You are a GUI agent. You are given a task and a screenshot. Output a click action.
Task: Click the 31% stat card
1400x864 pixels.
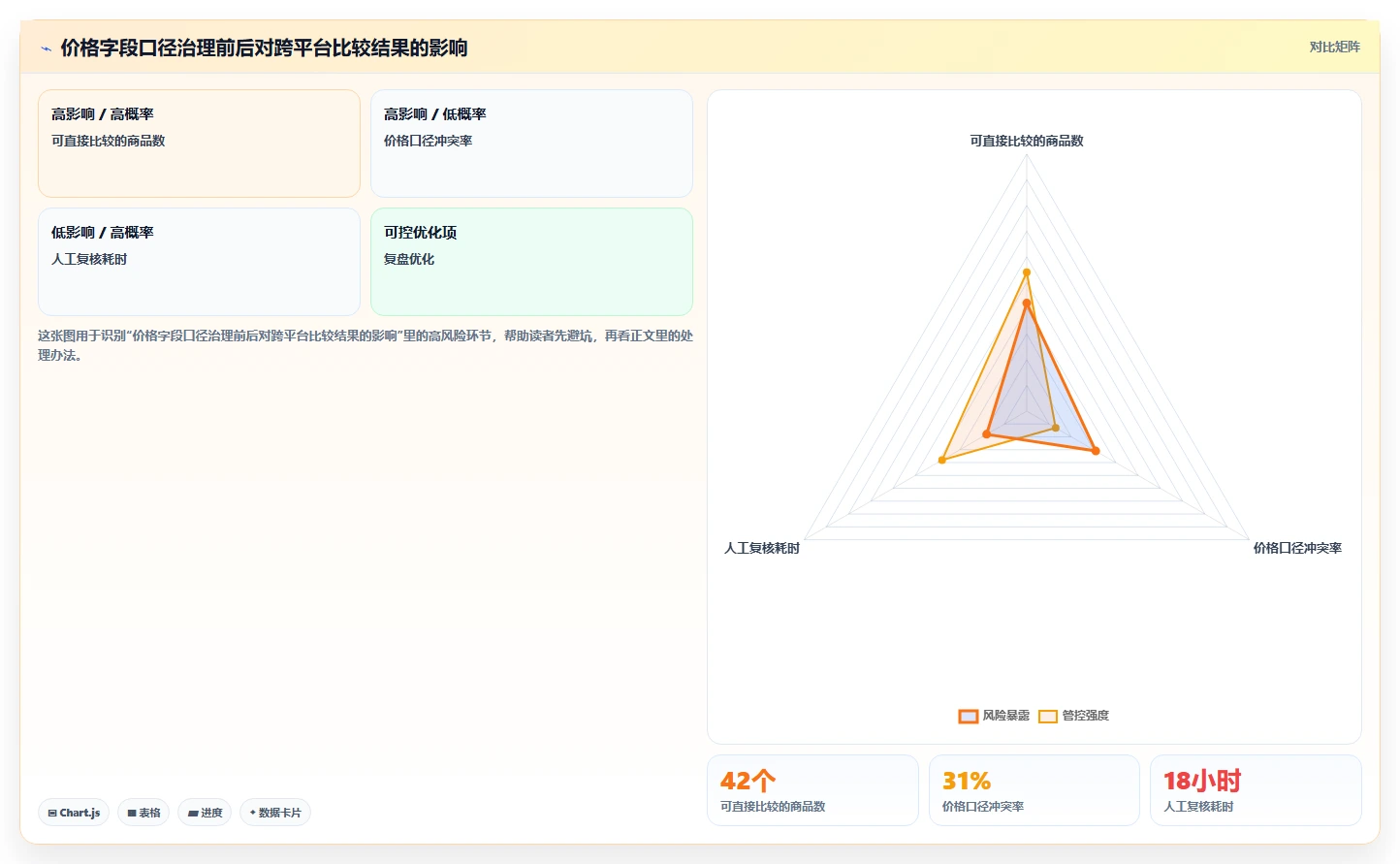point(1034,790)
